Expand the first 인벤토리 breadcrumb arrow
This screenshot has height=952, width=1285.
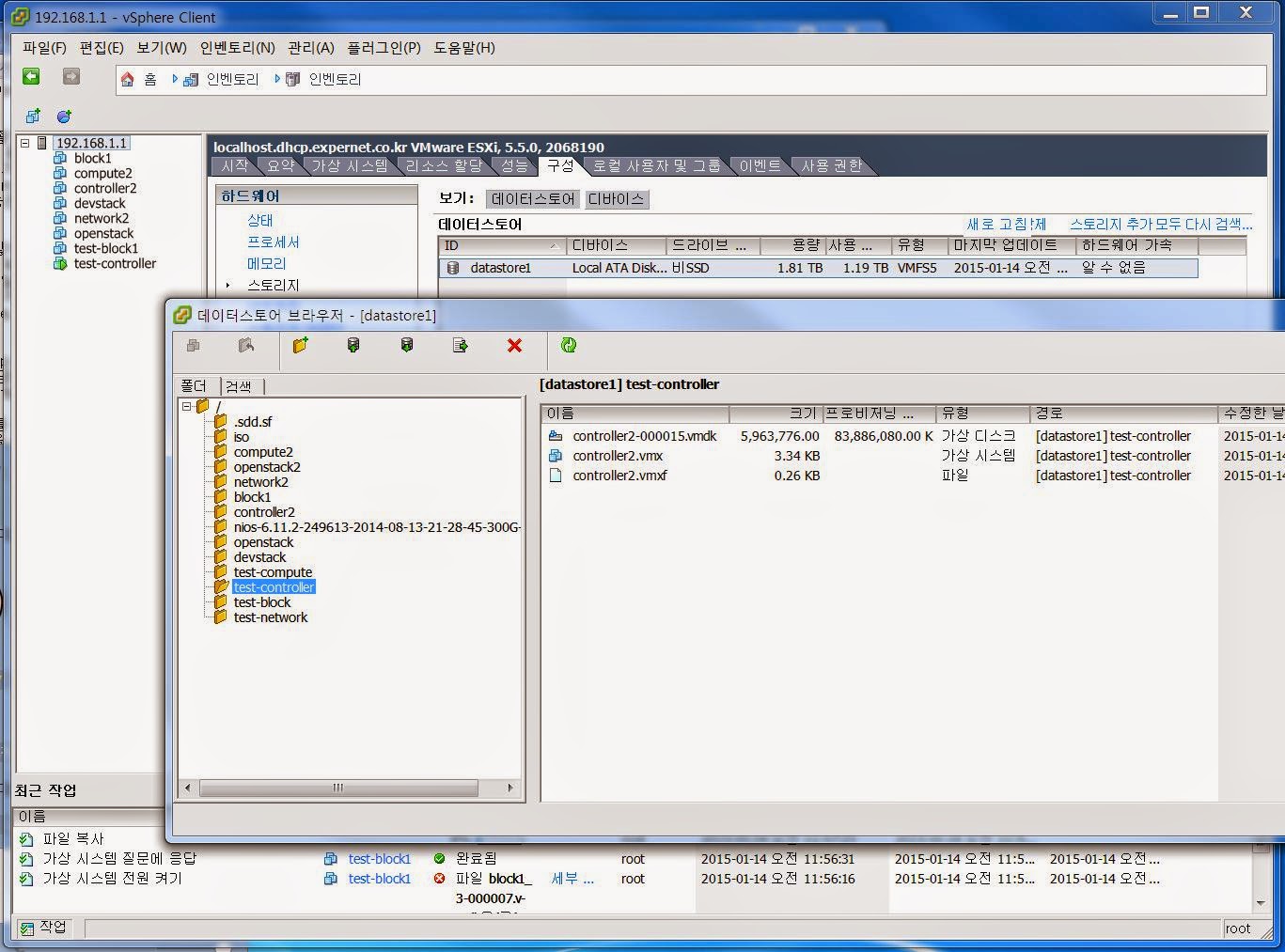pos(175,80)
